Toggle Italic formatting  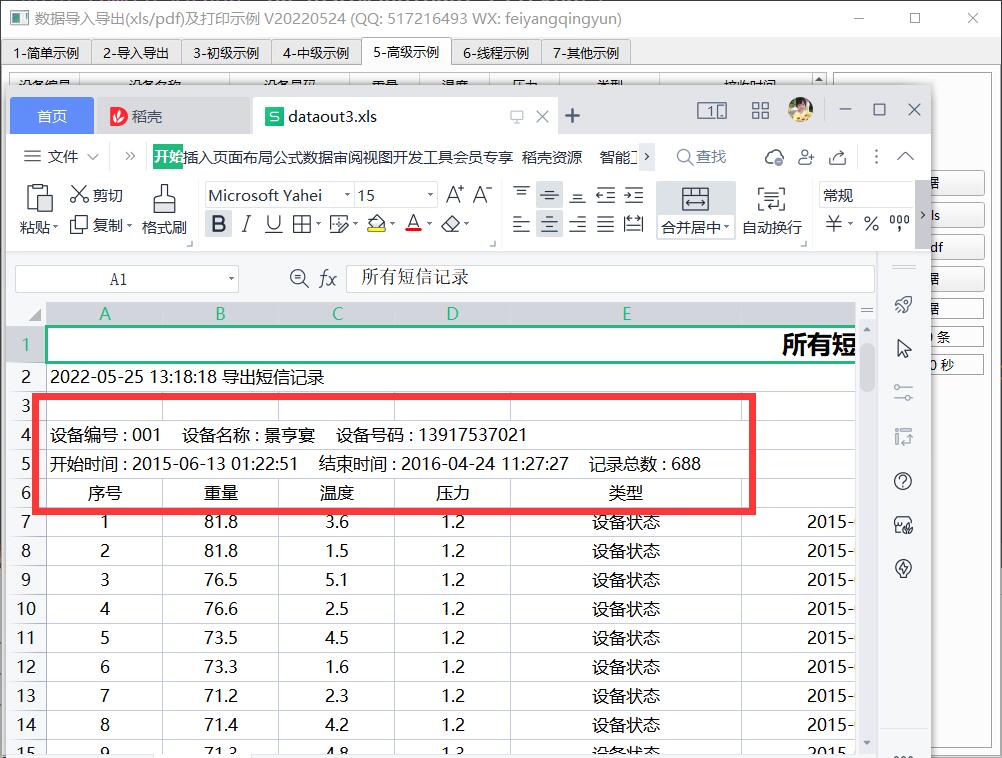(x=246, y=224)
